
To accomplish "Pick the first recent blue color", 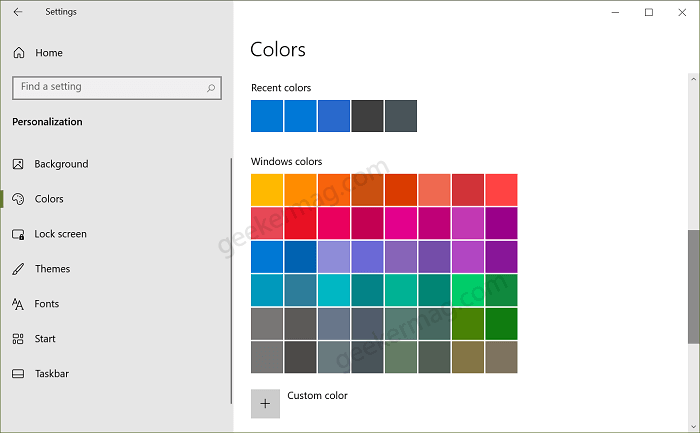I will click(x=267, y=116).
